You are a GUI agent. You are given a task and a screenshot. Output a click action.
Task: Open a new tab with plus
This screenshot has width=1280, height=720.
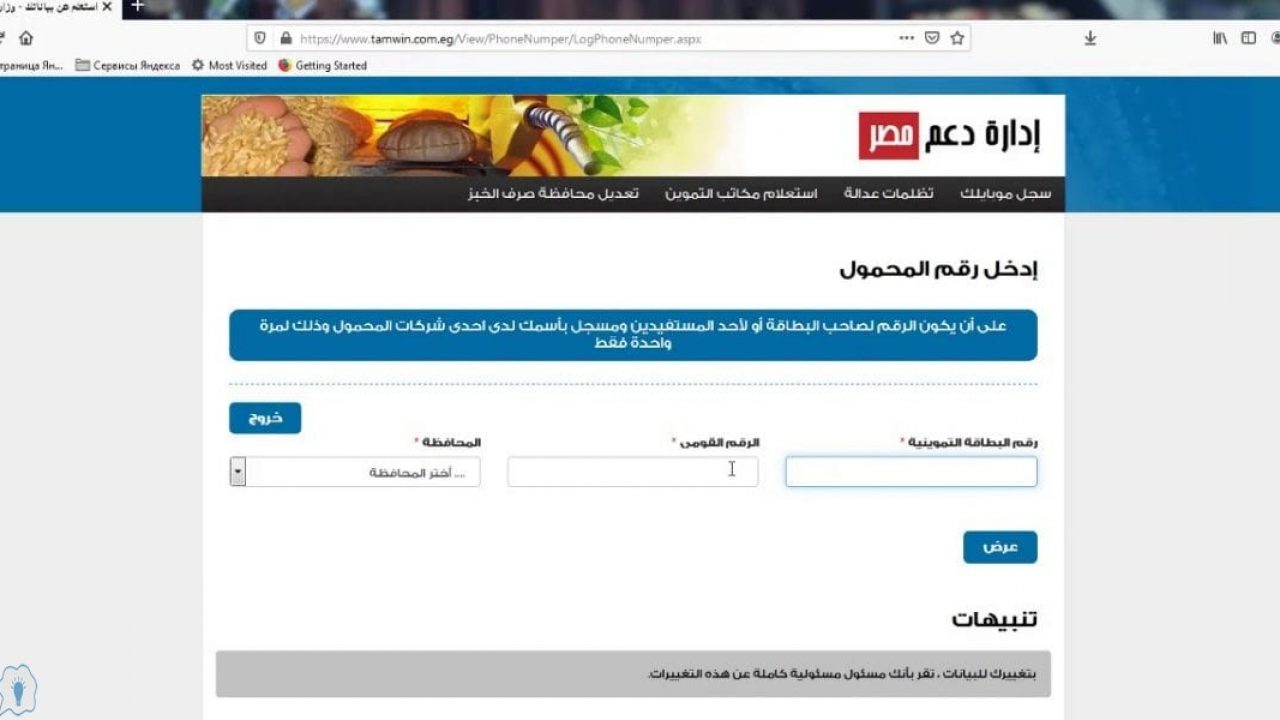(138, 6)
